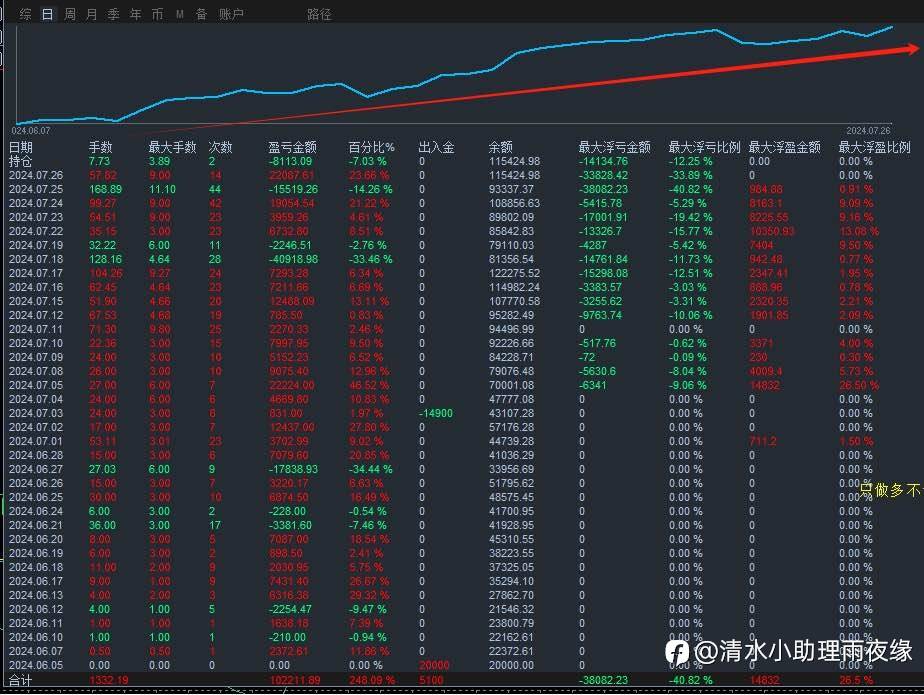Sort by the 日期 column header
This screenshot has width=924, height=695.
pyautogui.click(x=21, y=147)
